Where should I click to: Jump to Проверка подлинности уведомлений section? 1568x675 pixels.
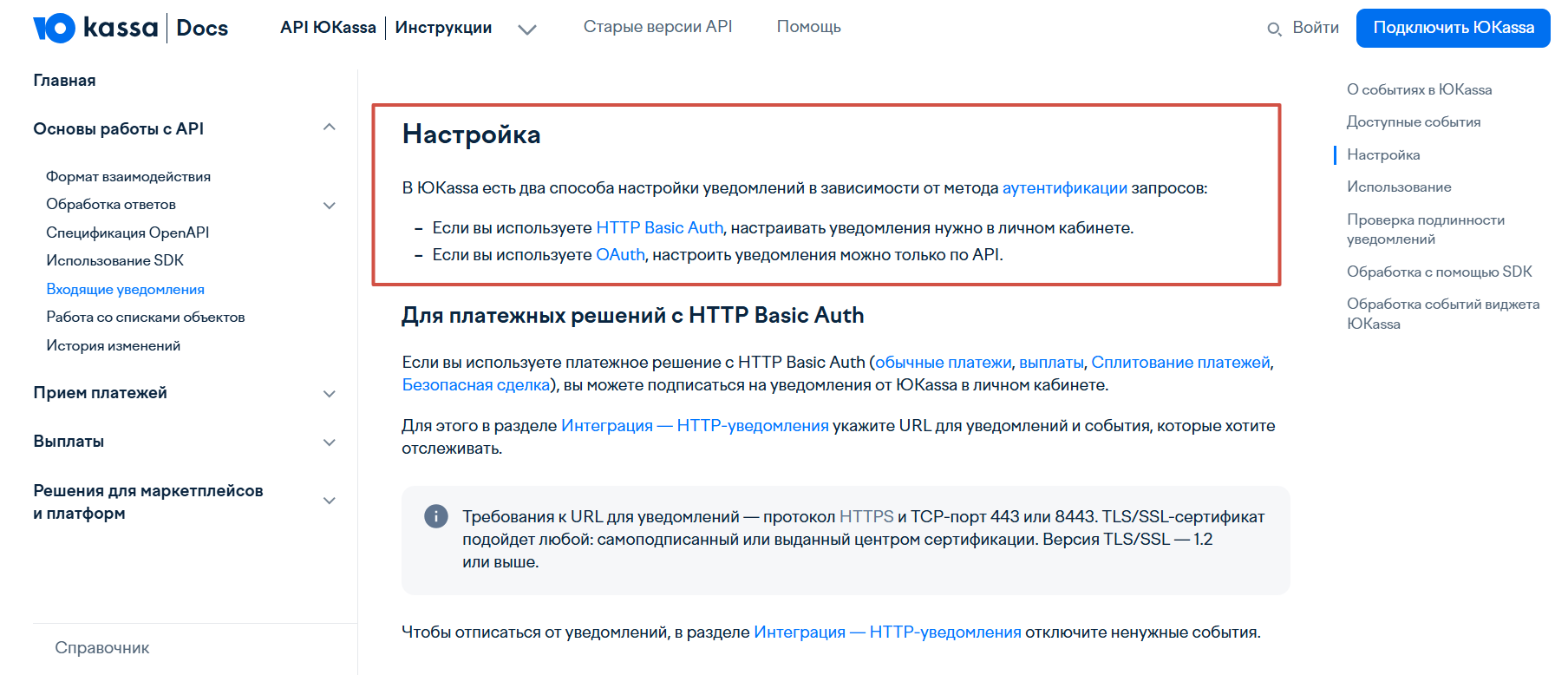pyautogui.click(x=1426, y=229)
